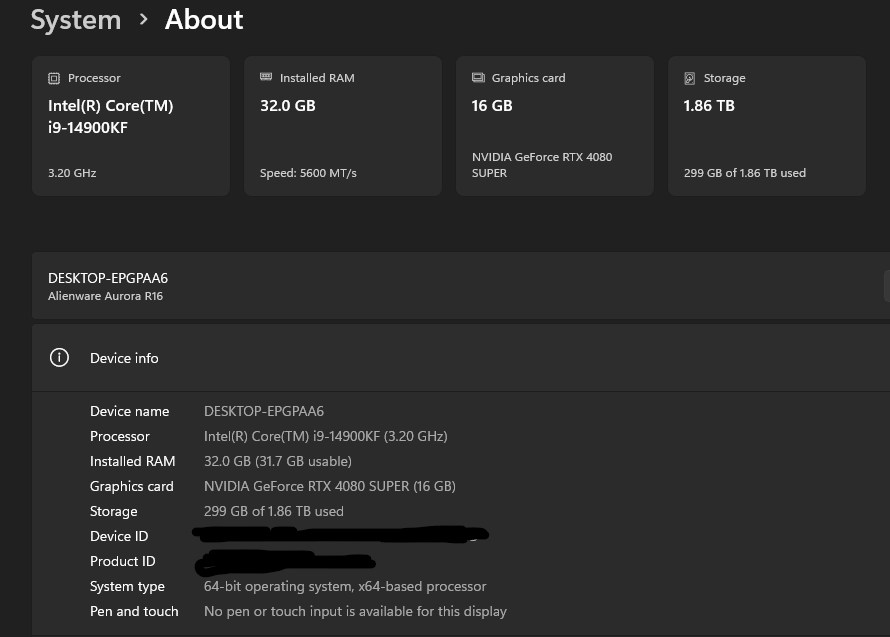Click the Speed: 5600 MT/s text

pos(308,173)
